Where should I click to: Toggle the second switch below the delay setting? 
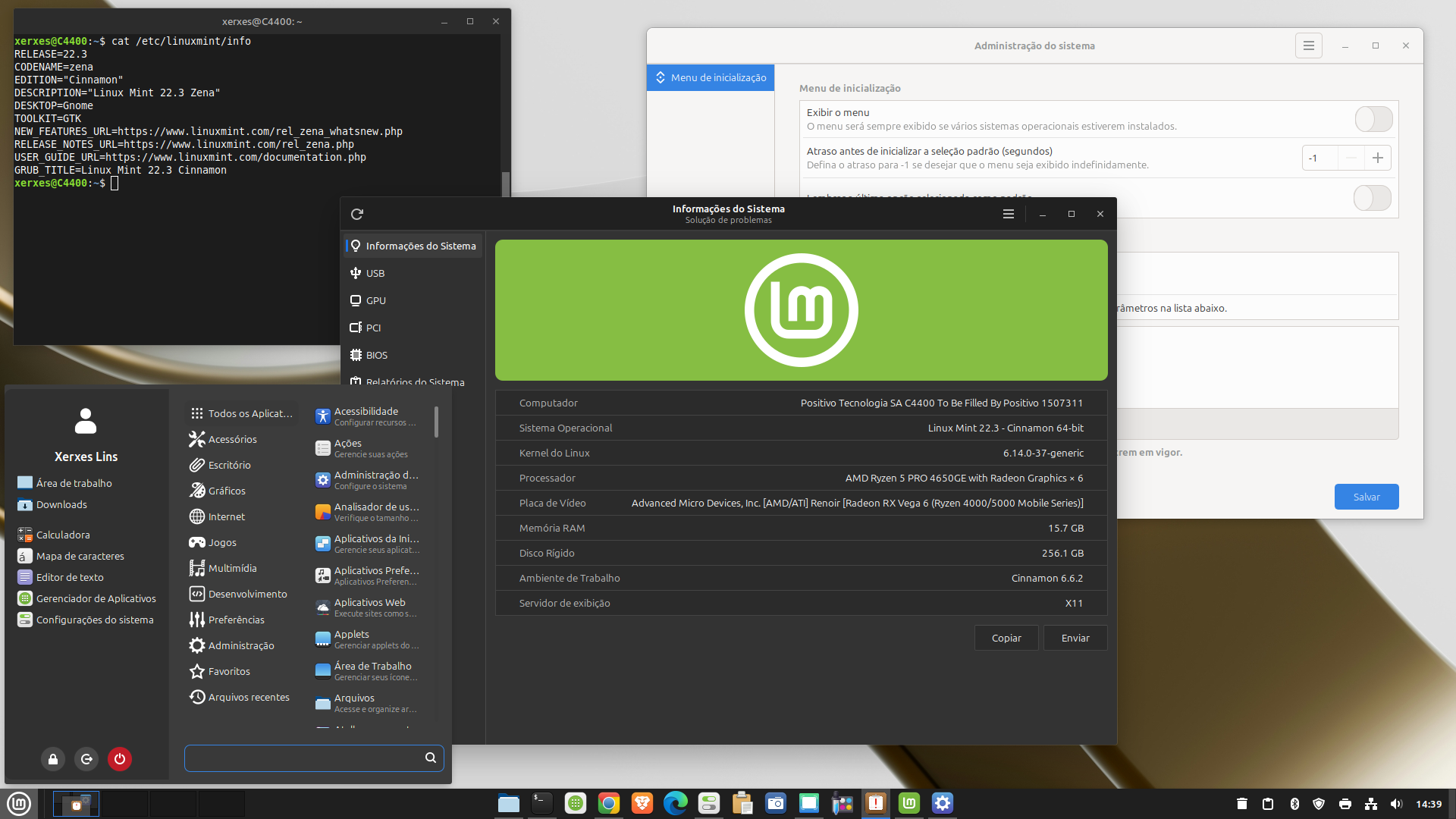[1372, 198]
